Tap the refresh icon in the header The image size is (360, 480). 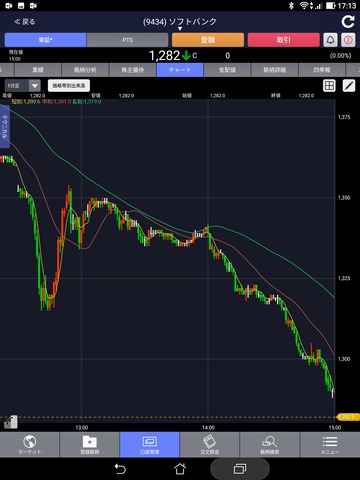click(348, 22)
